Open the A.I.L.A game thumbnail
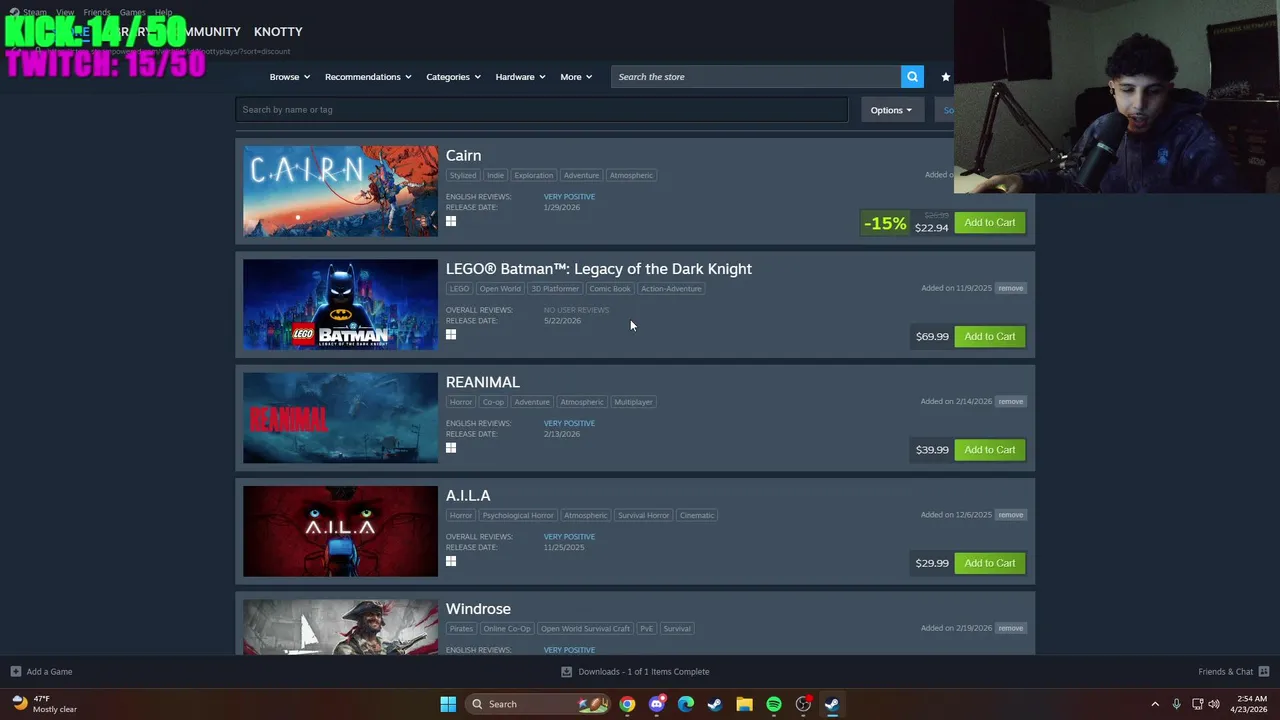Image resolution: width=1280 pixels, height=720 pixels. tap(340, 531)
